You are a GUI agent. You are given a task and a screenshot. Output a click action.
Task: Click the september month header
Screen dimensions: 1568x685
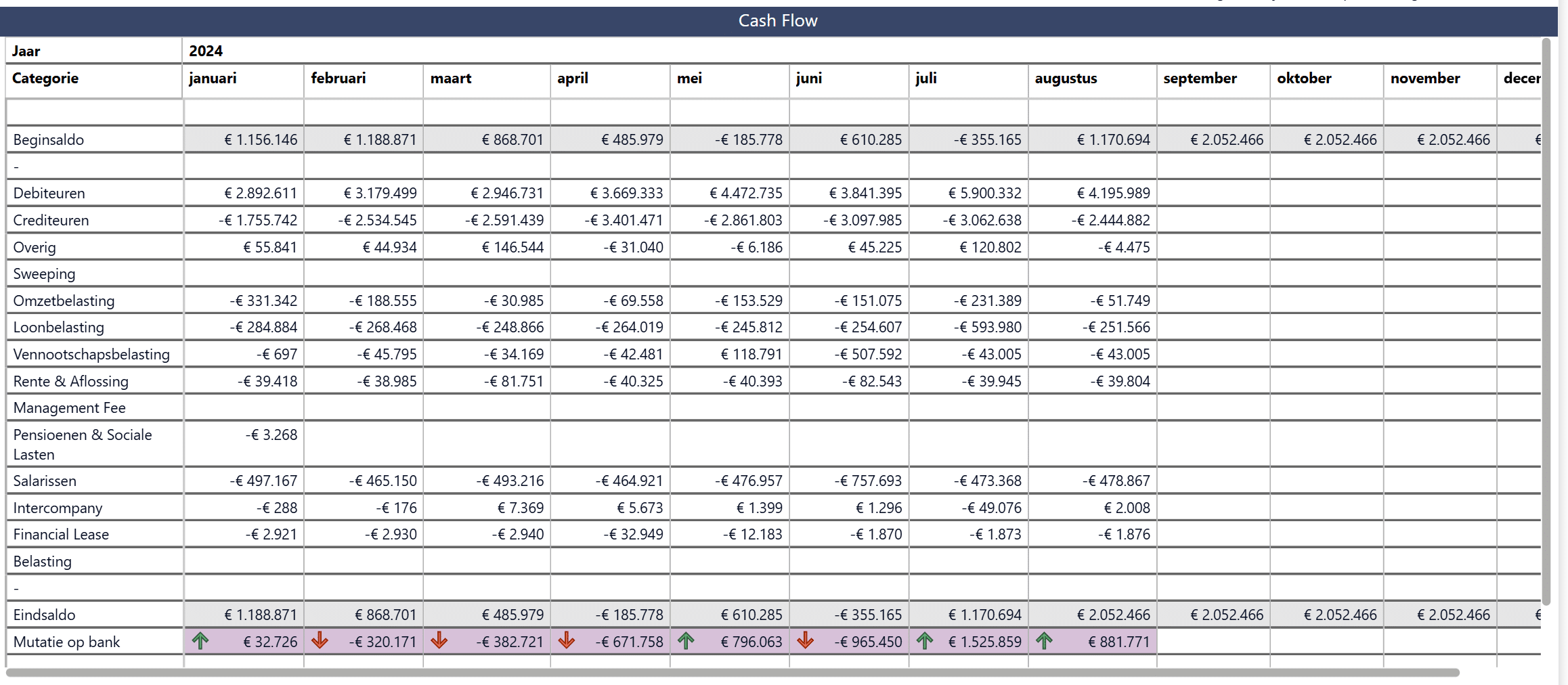(x=1200, y=79)
